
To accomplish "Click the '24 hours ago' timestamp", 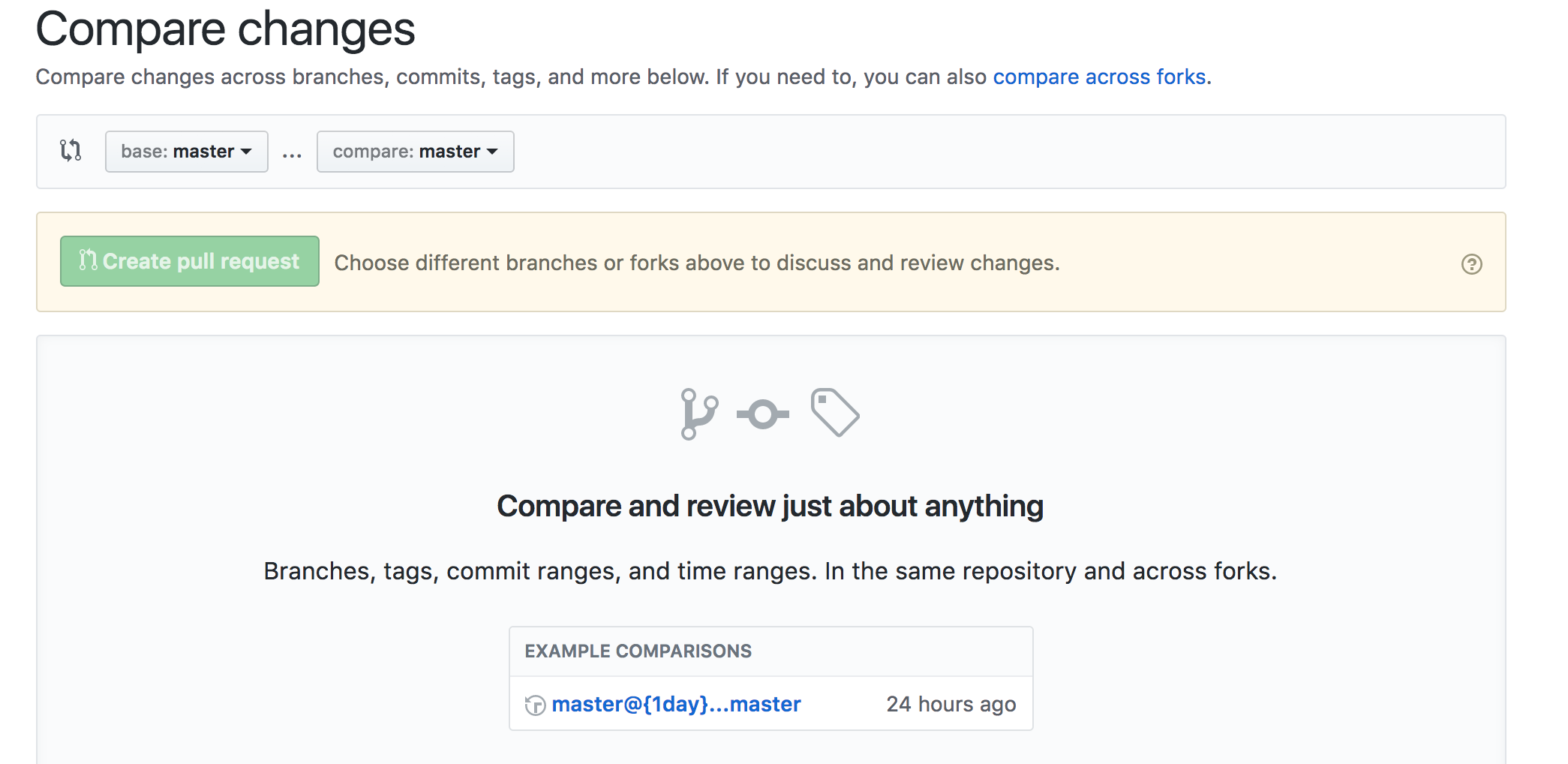I will [x=951, y=704].
